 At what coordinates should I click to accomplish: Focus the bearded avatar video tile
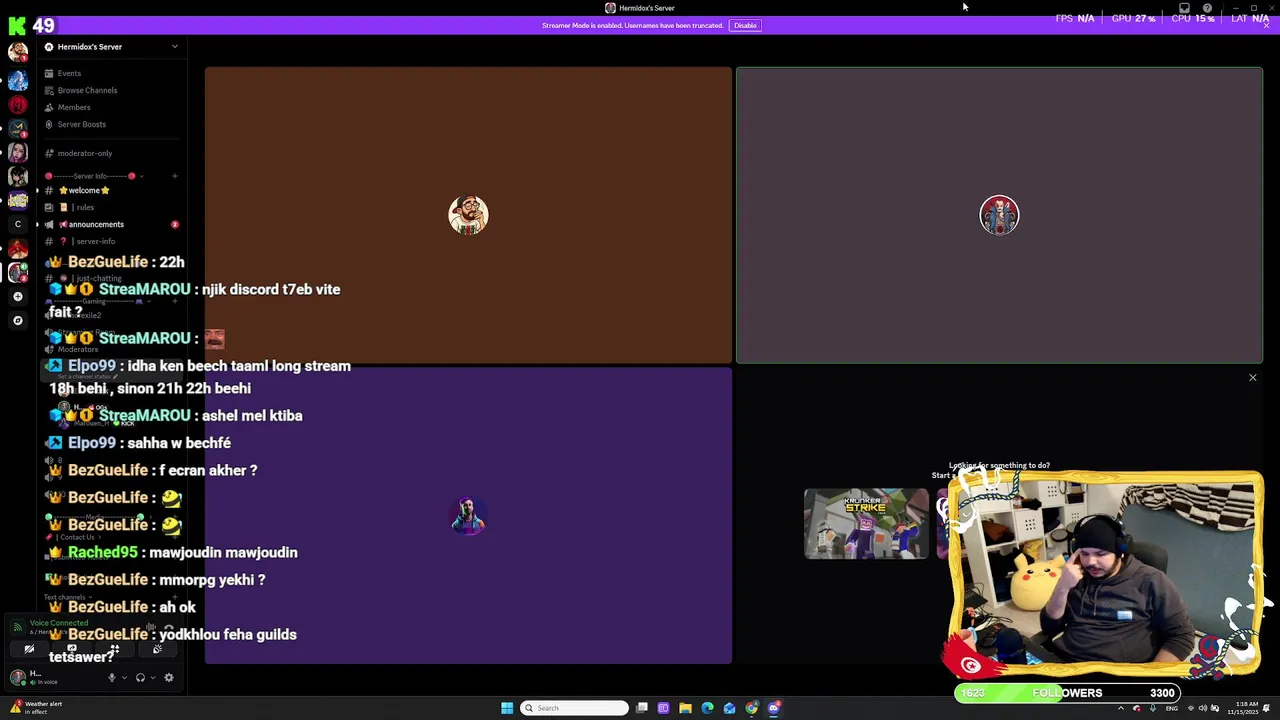pos(468,215)
